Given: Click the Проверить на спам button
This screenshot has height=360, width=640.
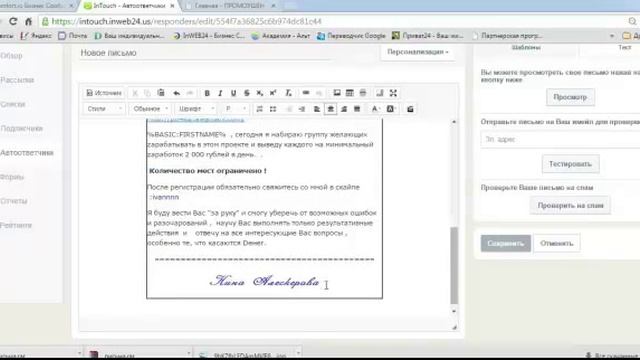Looking at the screenshot, I should pos(570,205).
